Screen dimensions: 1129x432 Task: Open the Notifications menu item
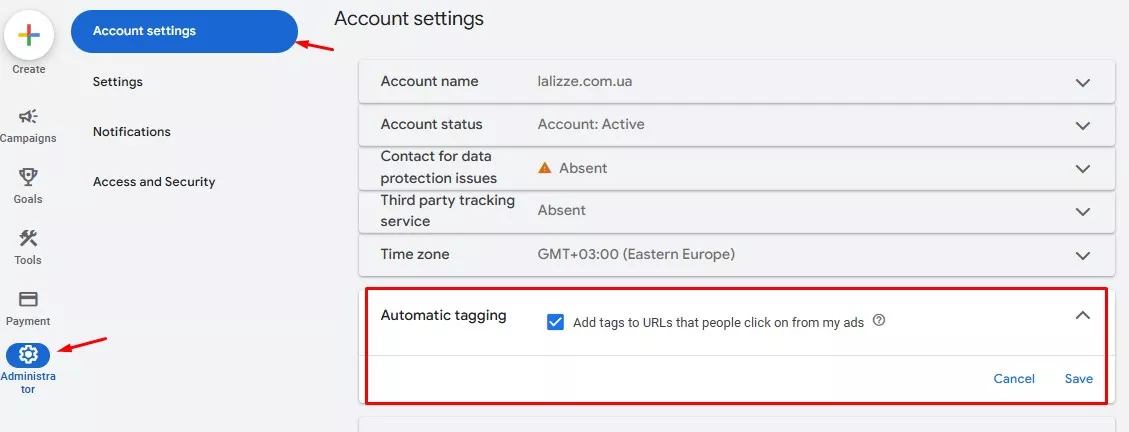coord(132,132)
